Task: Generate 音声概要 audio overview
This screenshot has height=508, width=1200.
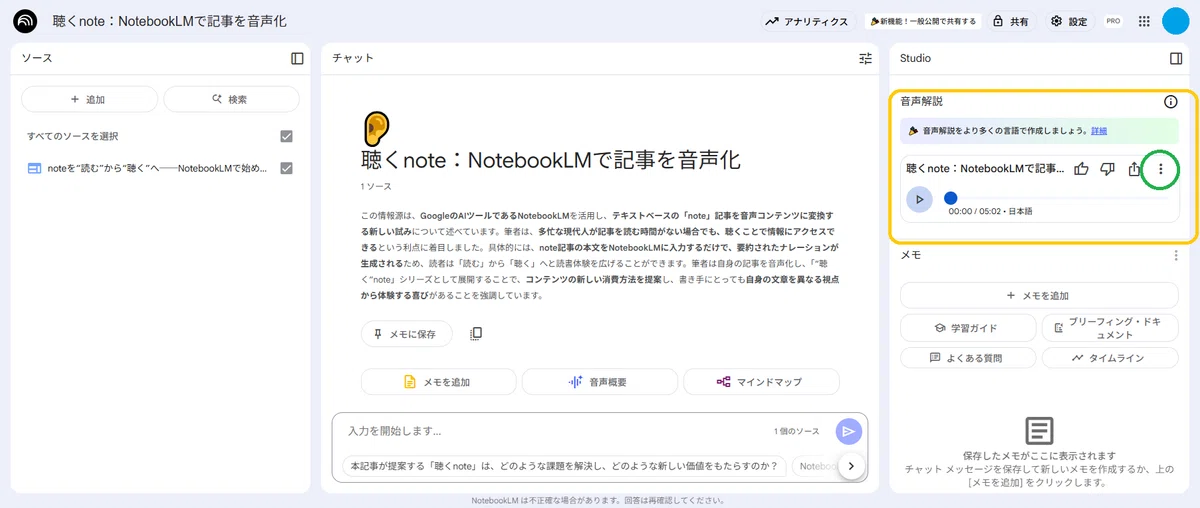Action: coord(599,382)
